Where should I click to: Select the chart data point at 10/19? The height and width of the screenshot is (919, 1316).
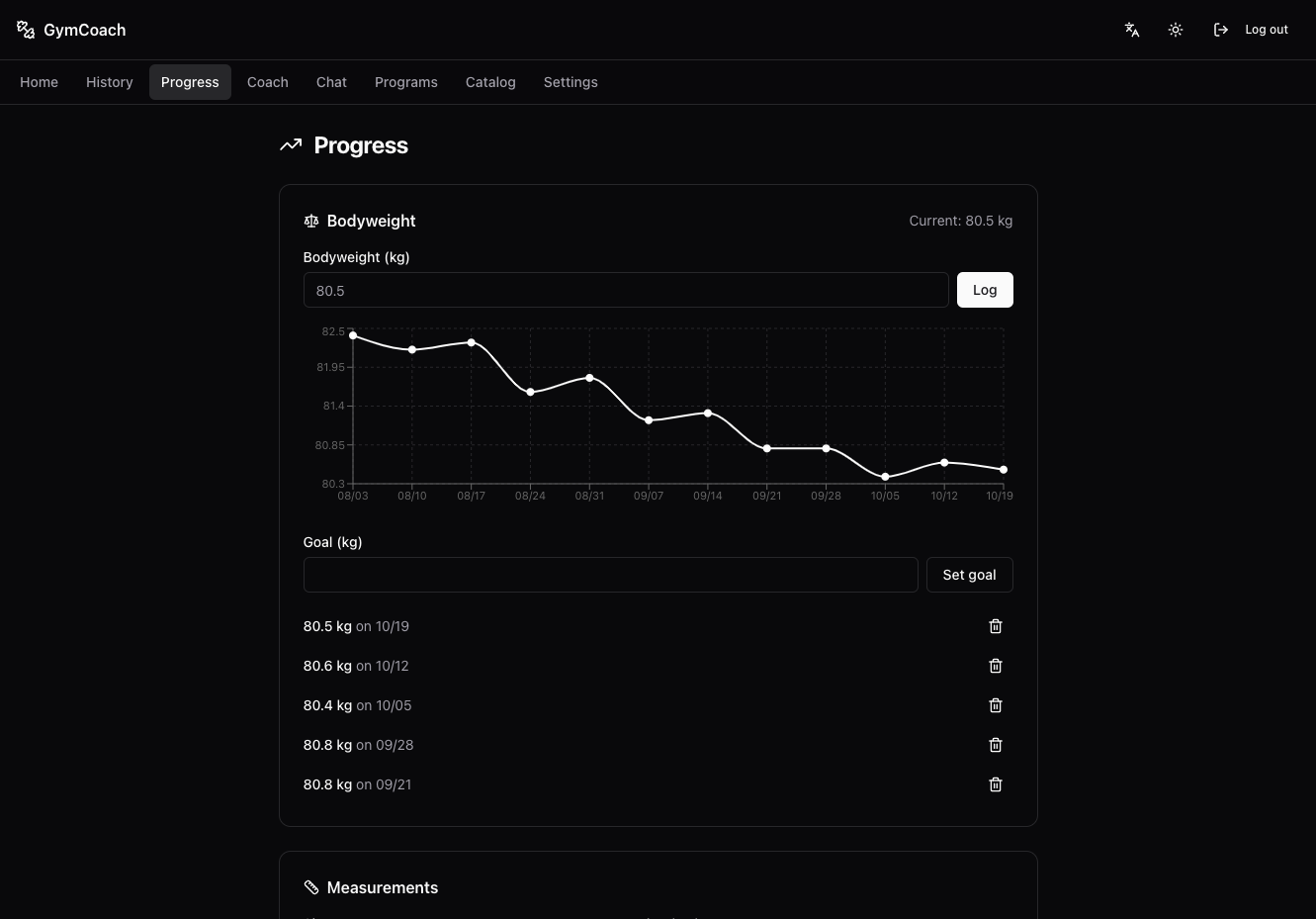click(x=1004, y=470)
